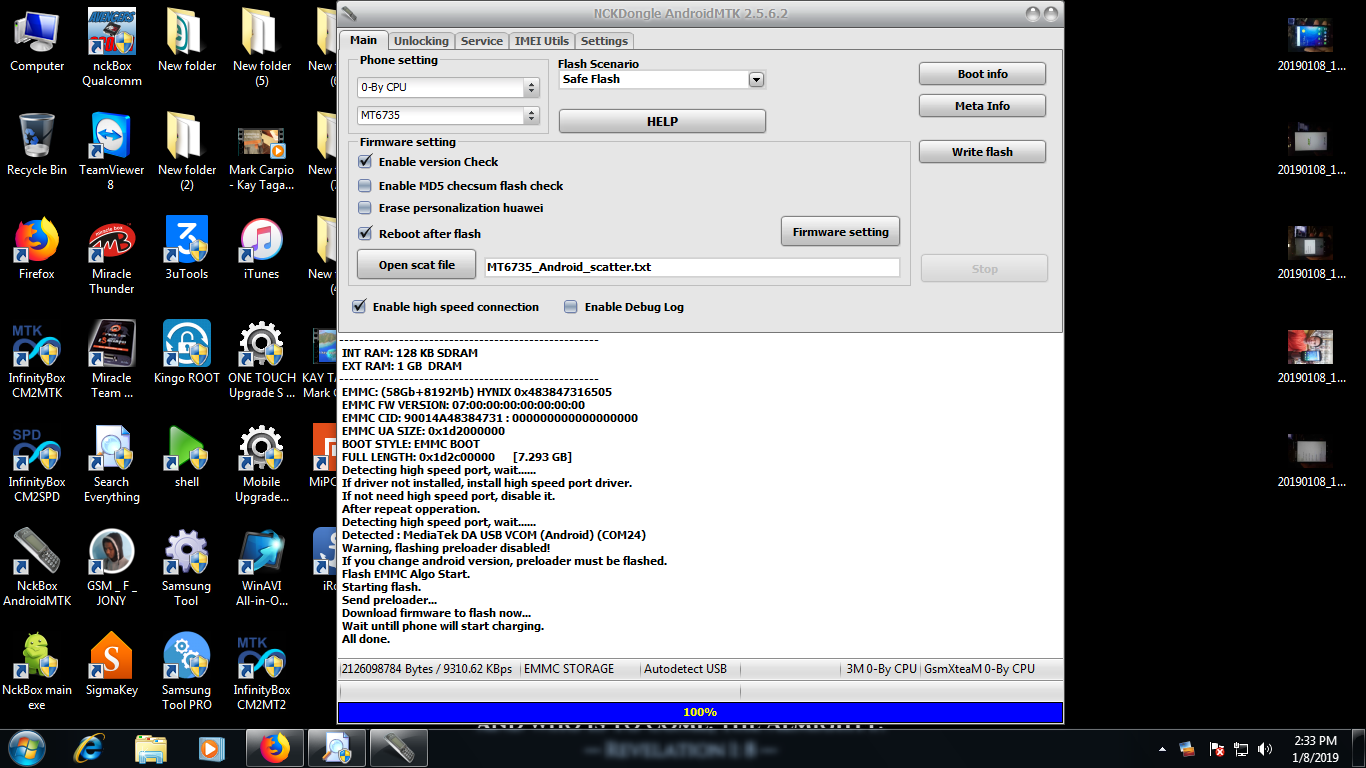The image size is (1366, 768).
Task: Launch TeamViewer 8 from desktop
Action: point(112,151)
